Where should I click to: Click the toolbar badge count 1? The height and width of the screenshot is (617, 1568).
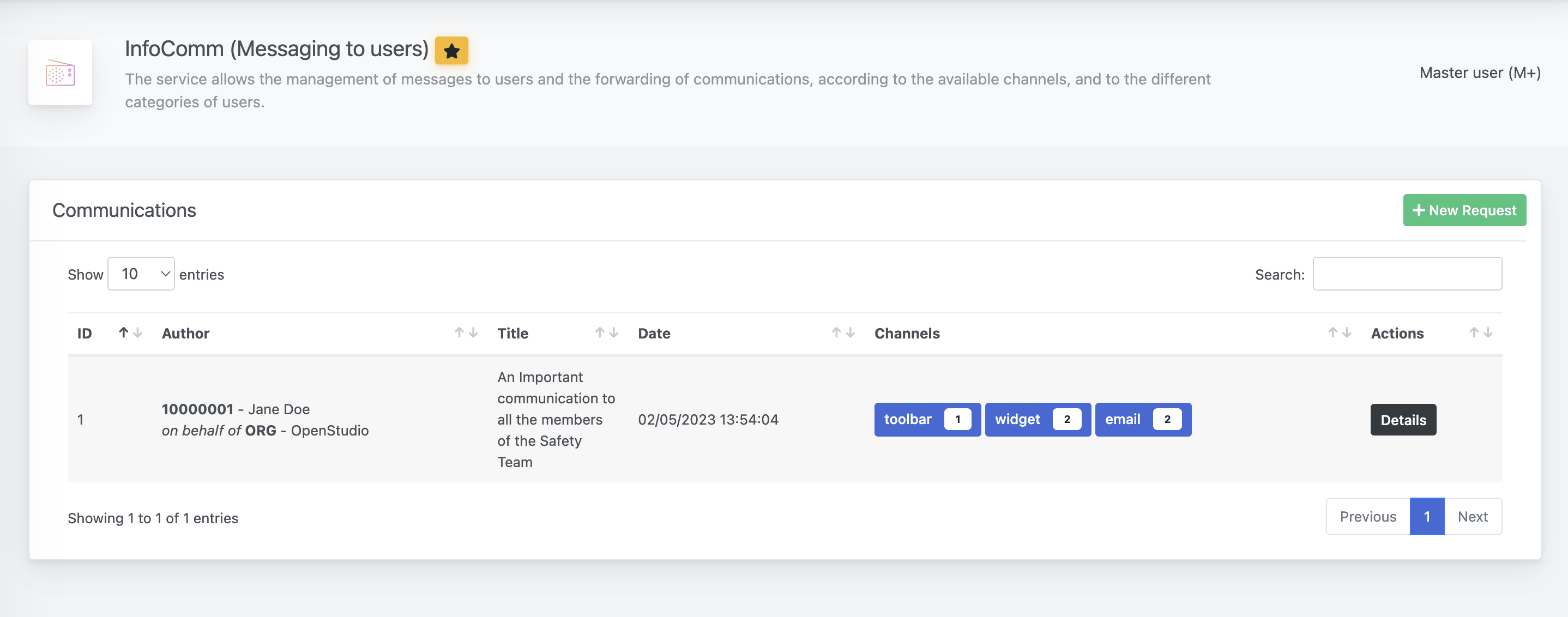coord(958,419)
